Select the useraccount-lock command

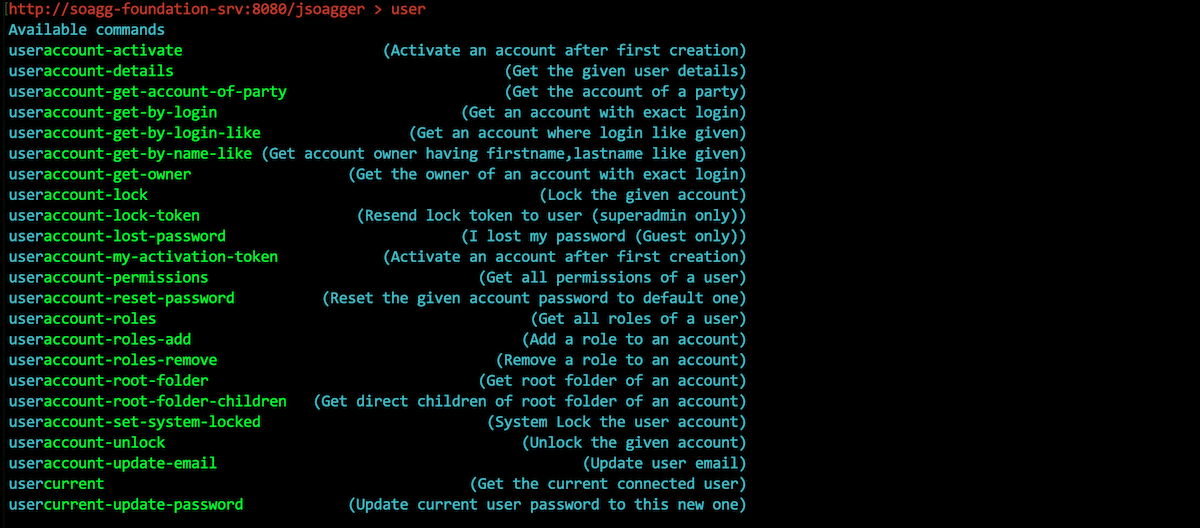[78, 195]
